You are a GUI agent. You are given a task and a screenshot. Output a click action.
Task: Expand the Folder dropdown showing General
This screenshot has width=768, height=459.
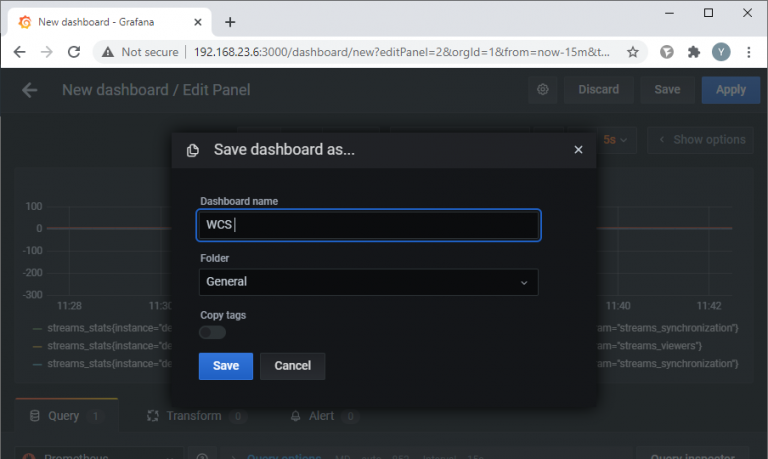pyautogui.click(x=368, y=282)
